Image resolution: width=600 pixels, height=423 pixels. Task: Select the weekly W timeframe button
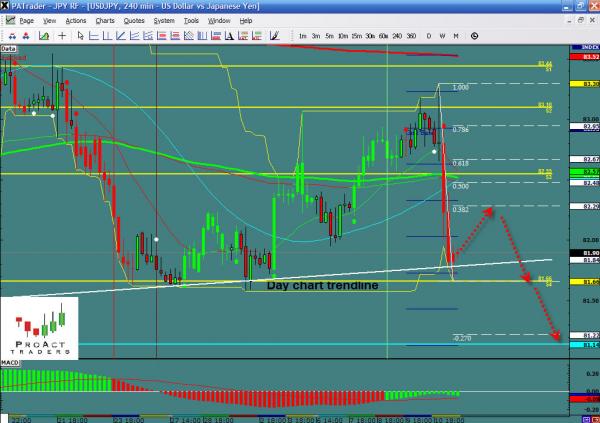point(443,35)
